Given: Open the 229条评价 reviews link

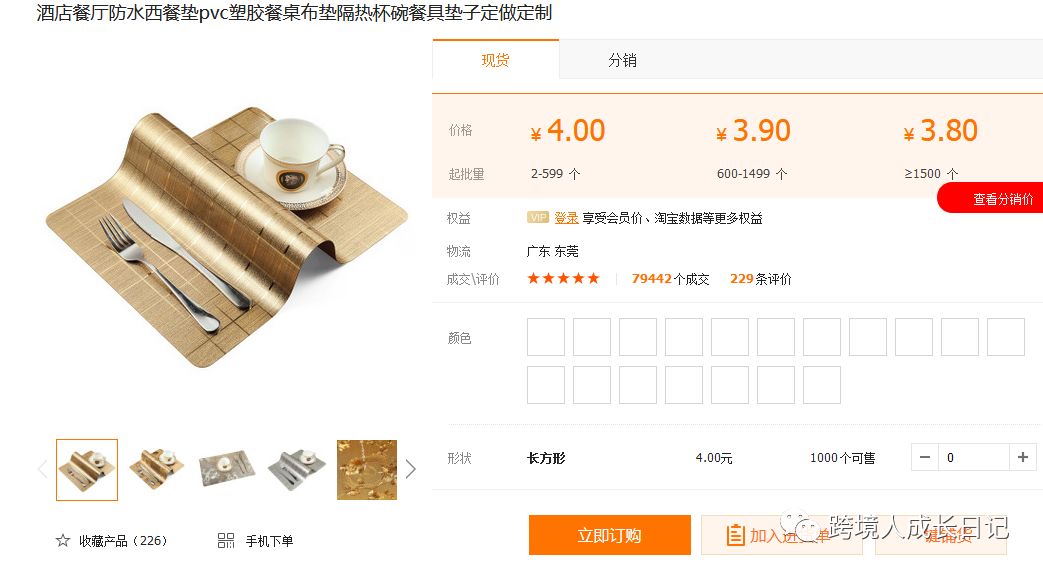Looking at the screenshot, I should [760, 279].
